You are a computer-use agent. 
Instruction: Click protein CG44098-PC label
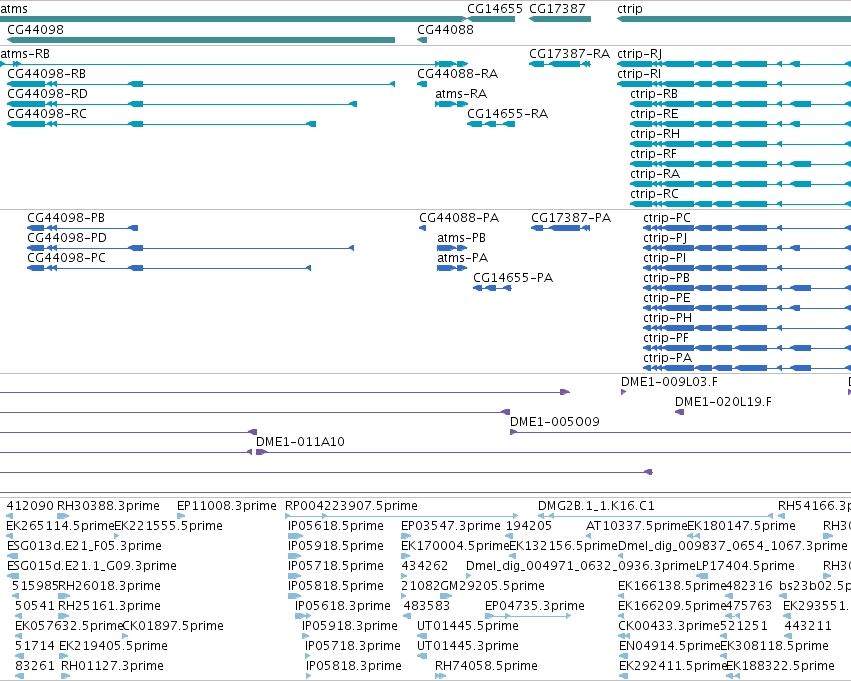click(66, 258)
